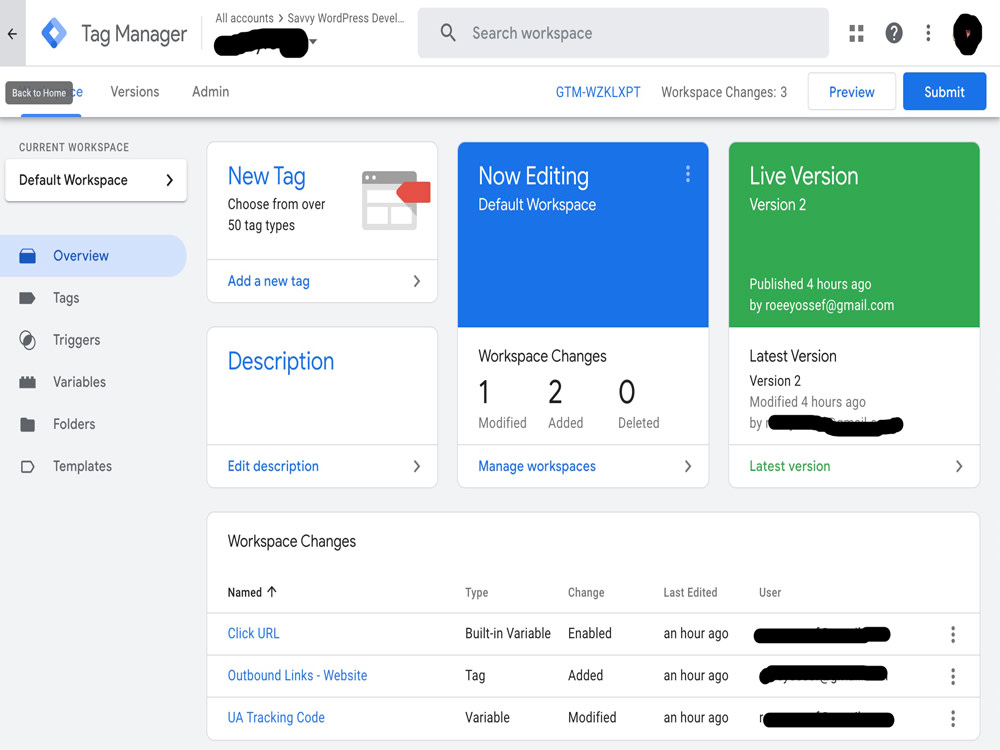
Task: Click the Manage workspaces link
Action: click(x=537, y=466)
